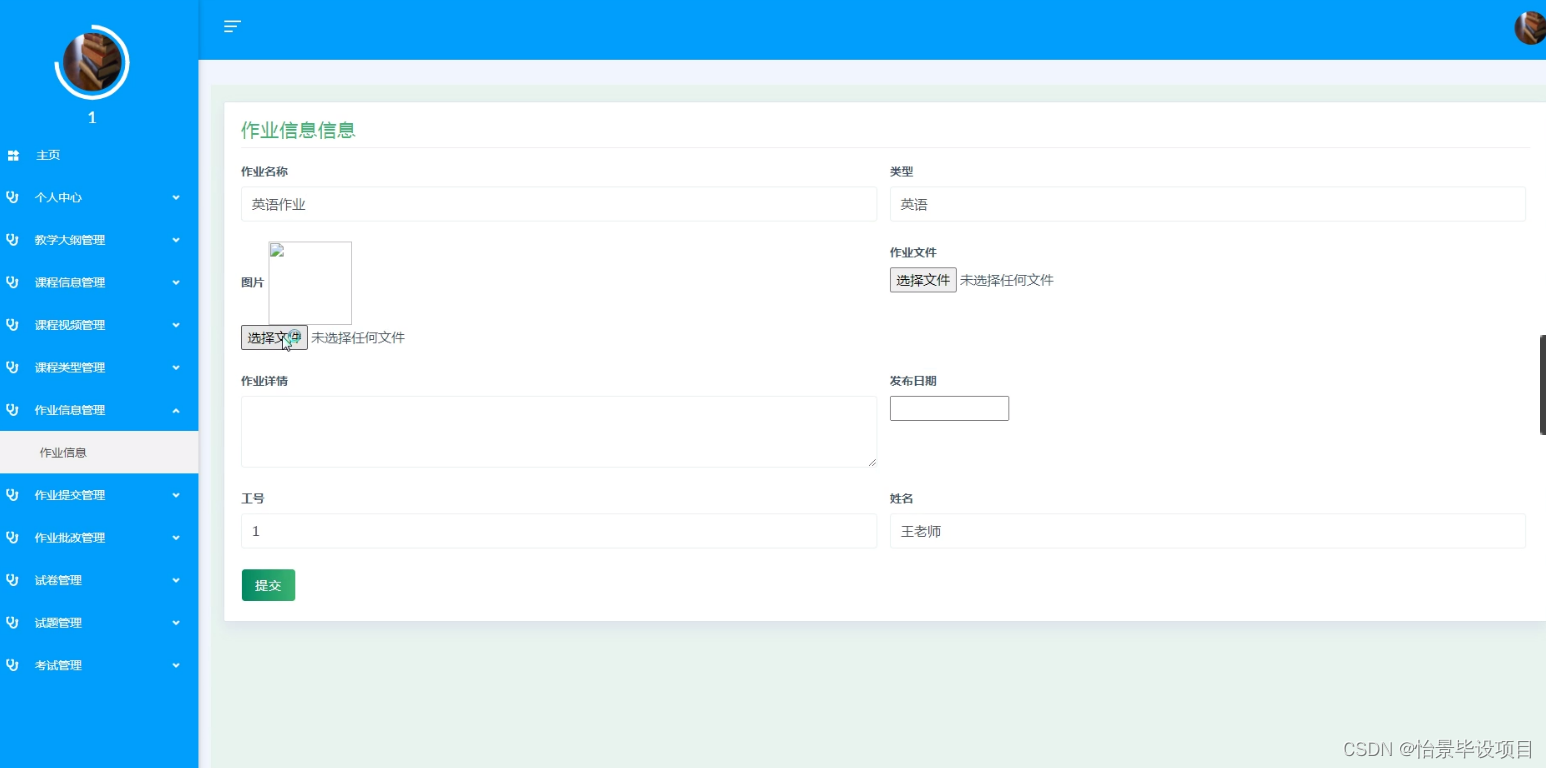Open 个人中心 menu label
1546x768 pixels.
pyautogui.click(x=58, y=198)
